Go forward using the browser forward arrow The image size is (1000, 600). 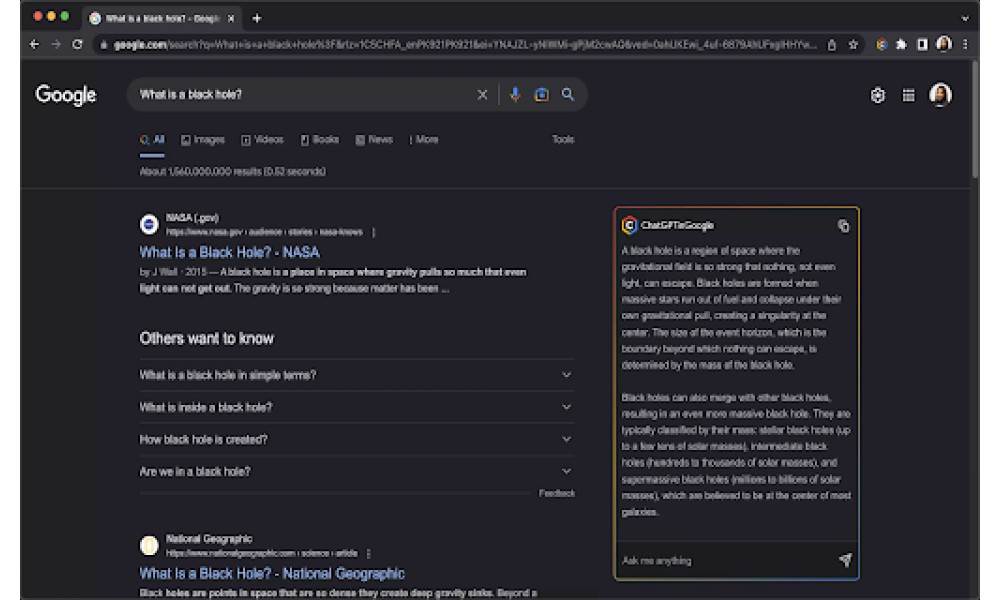point(56,45)
